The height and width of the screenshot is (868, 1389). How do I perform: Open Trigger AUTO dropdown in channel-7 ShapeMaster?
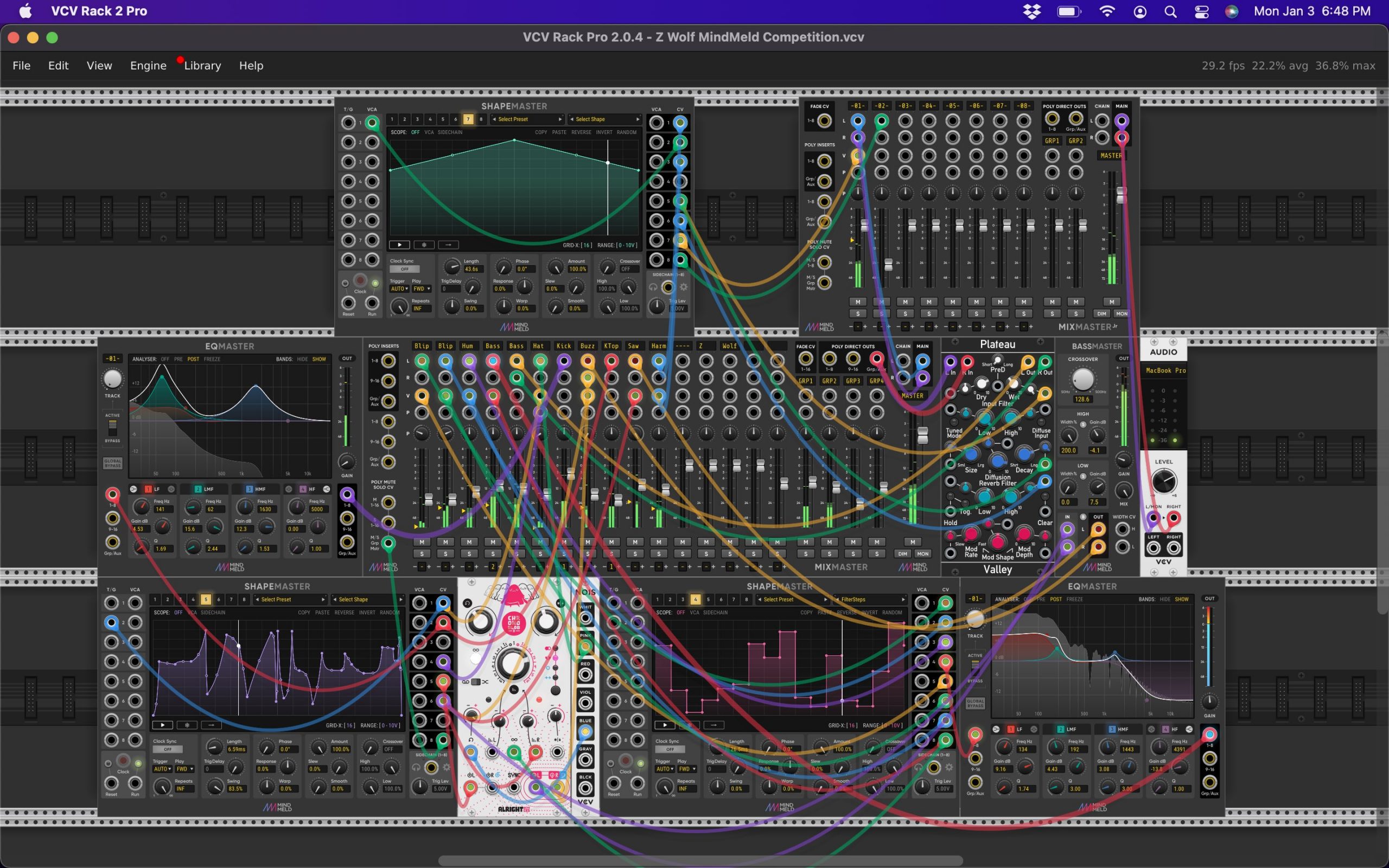399,289
